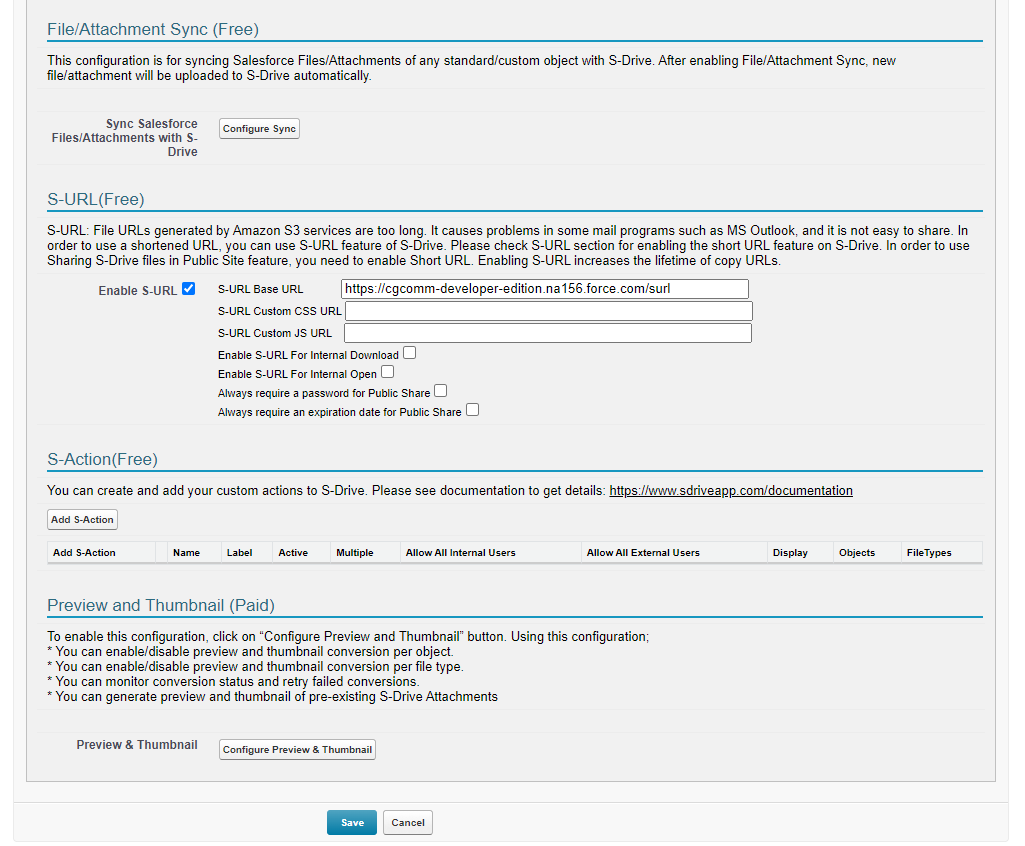The height and width of the screenshot is (846, 1025).
Task: Toggle Always require expiration date for Public Share
Action: pos(473,410)
